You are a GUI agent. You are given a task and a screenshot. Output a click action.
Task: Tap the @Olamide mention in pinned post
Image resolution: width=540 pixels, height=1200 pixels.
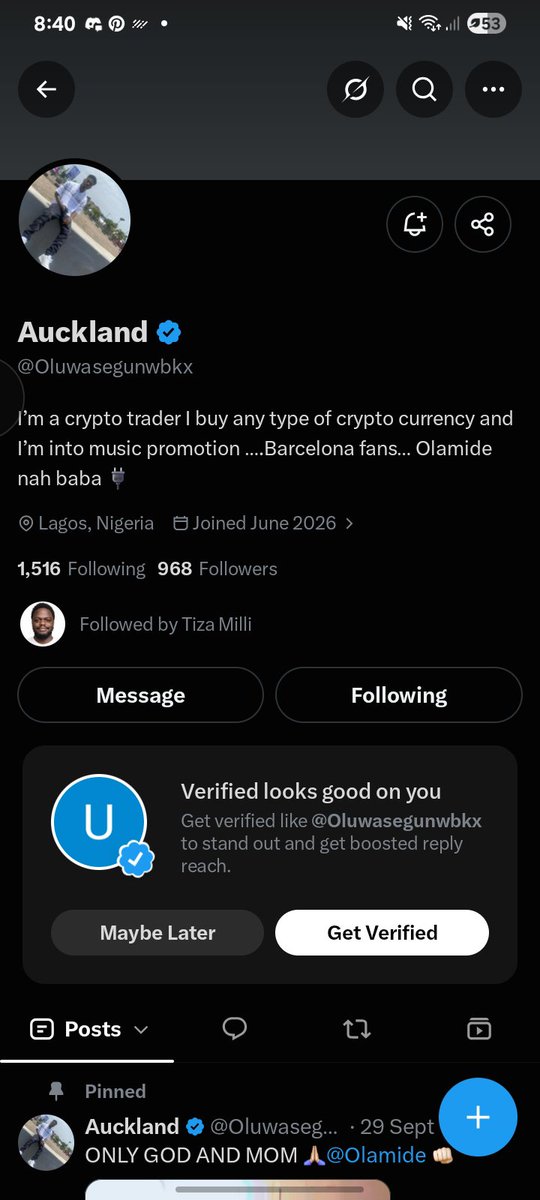(x=376, y=1155)
